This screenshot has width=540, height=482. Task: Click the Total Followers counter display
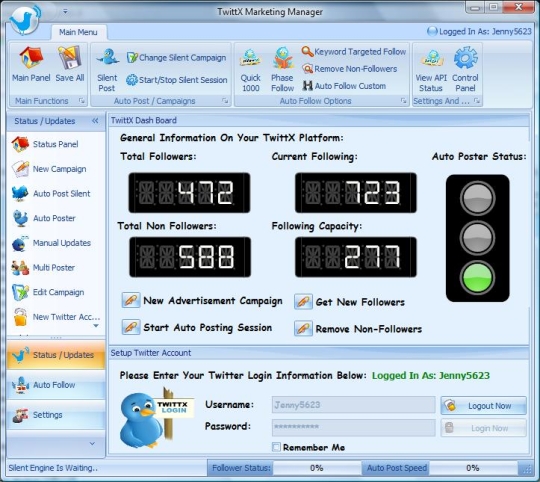(189, 193)
